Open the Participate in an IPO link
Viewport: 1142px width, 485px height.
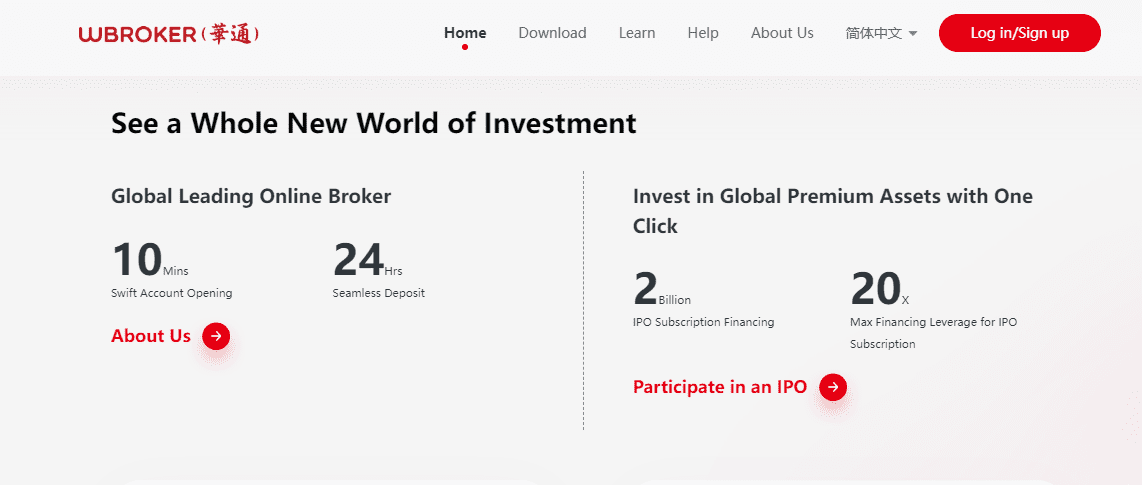[720, 387]
